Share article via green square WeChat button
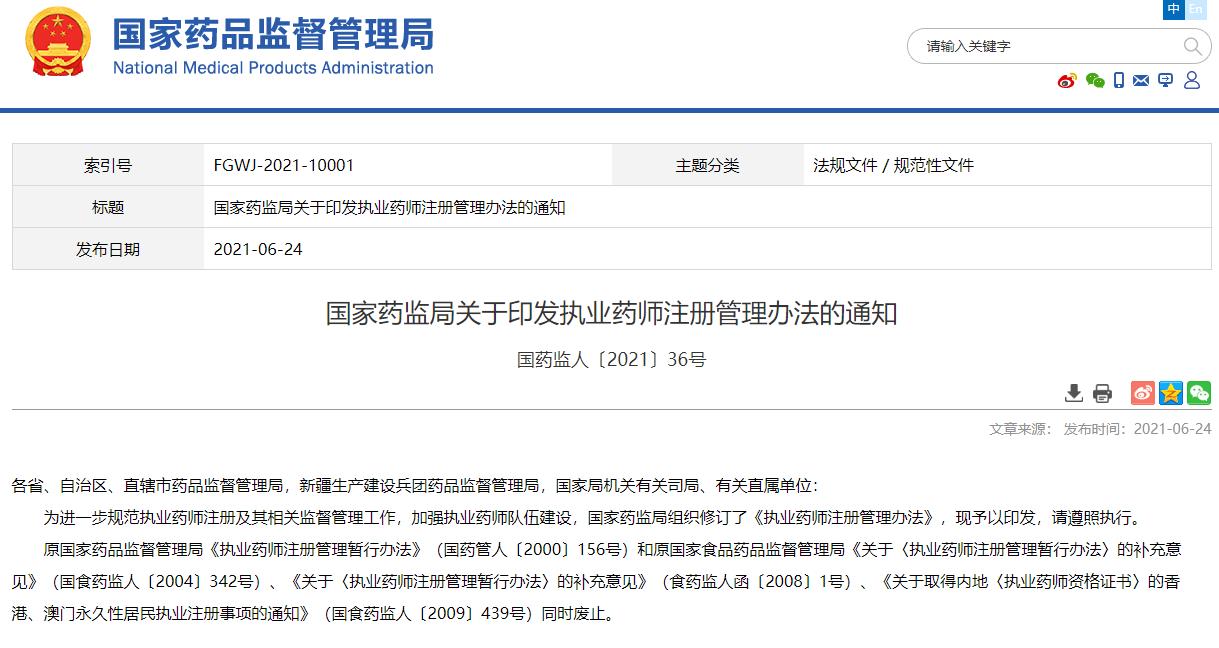The width and height of the screenshot is (1219, 648). pyautogui.click(x=1199, y=393)
